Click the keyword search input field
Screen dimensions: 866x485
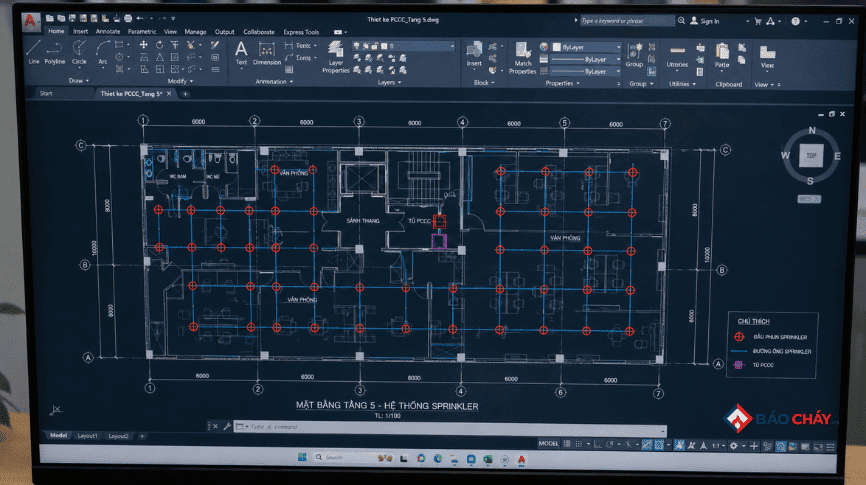[627, 20]
